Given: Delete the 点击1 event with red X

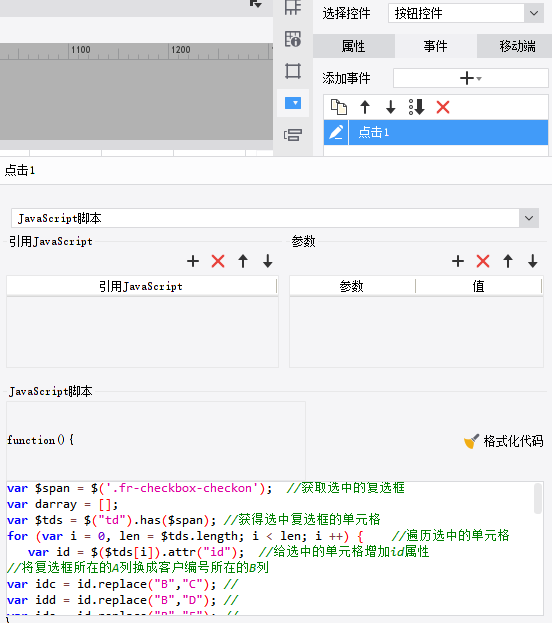Looking at the screenshot, I should 443,107.
